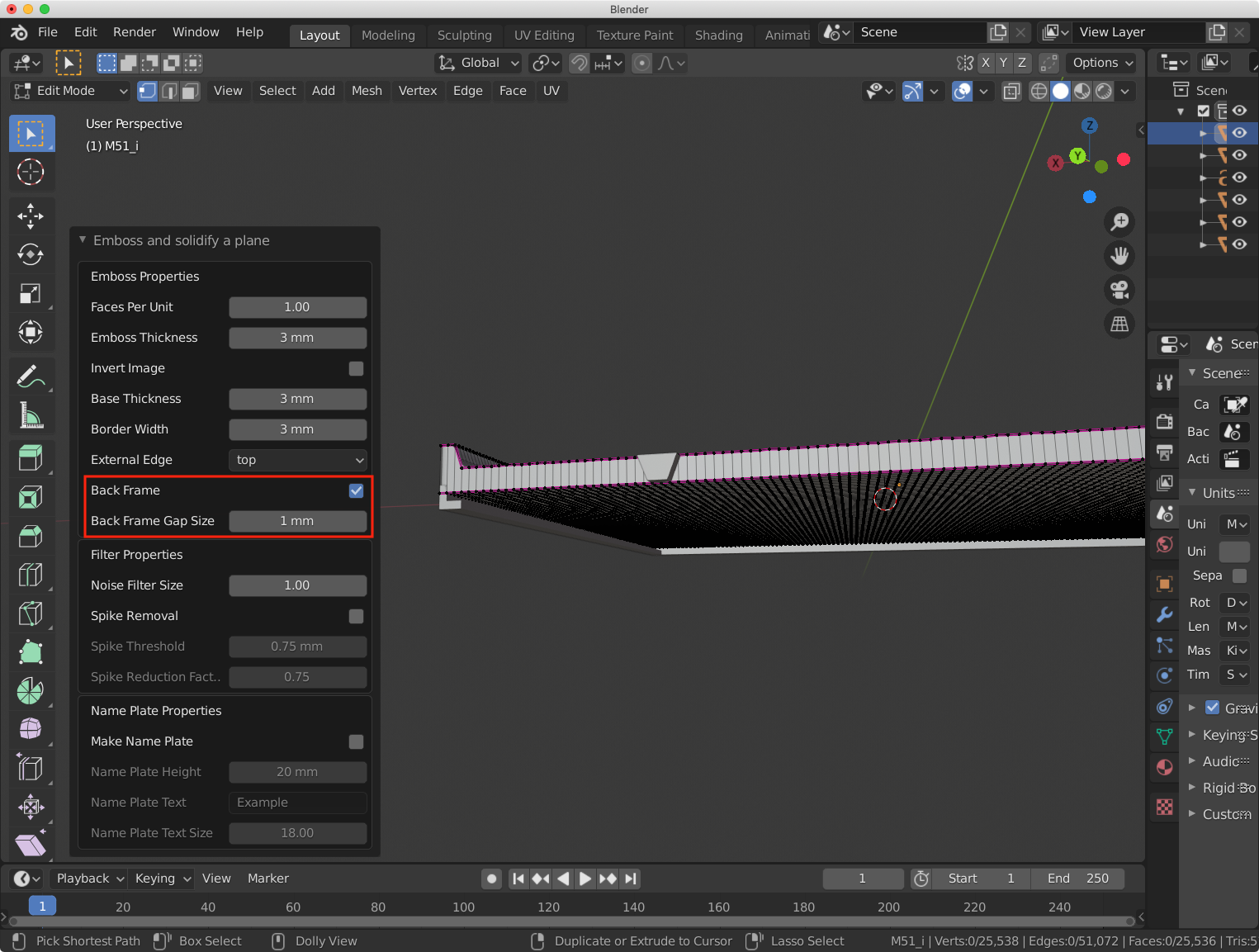This screenshot has height=952, width=1259.
Task: Toggle camera view in viewport
Action: pos(1119,290)
